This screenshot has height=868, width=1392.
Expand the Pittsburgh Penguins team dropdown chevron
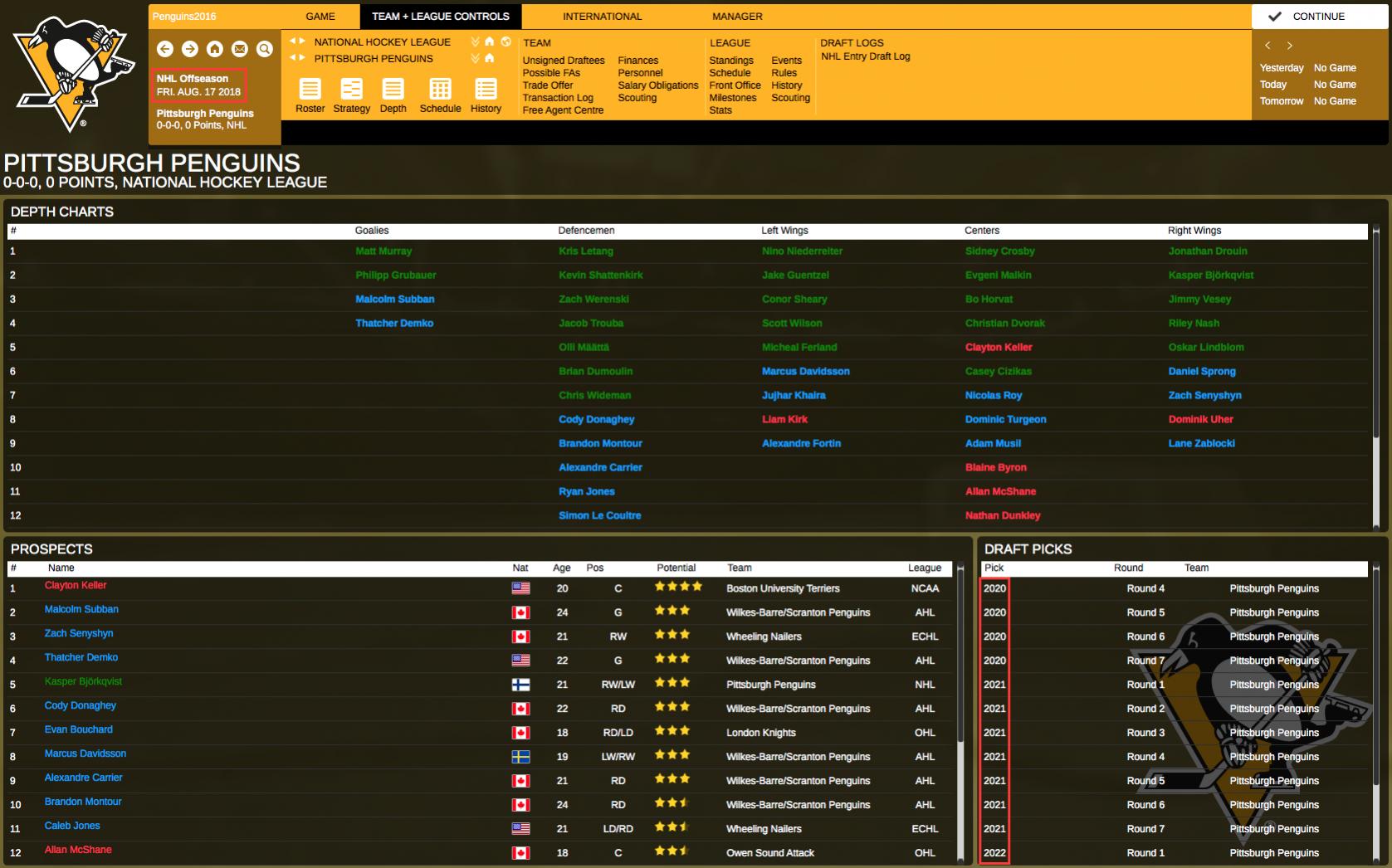(476, 58)
